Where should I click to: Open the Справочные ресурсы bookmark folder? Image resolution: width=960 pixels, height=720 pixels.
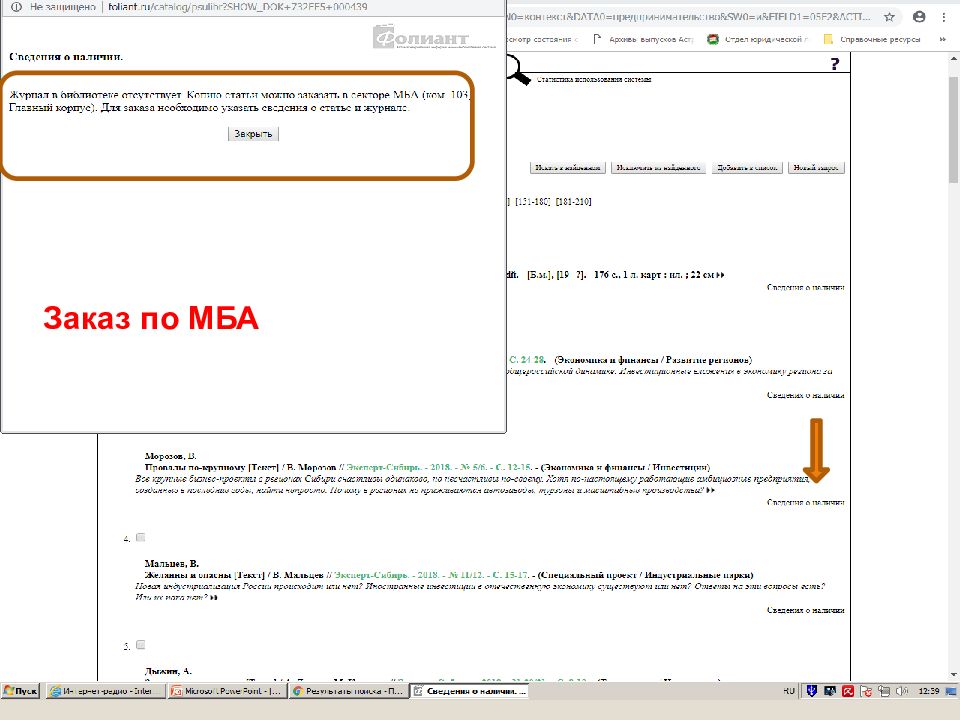pos(872,39)
